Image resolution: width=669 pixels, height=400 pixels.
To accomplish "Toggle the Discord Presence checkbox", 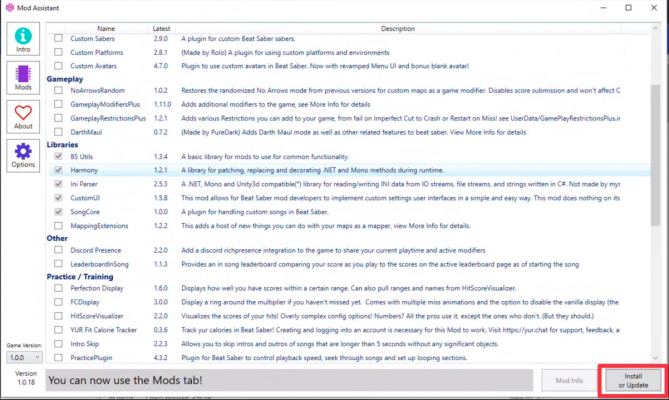I will pyautogui.click(x=58, y=250).
